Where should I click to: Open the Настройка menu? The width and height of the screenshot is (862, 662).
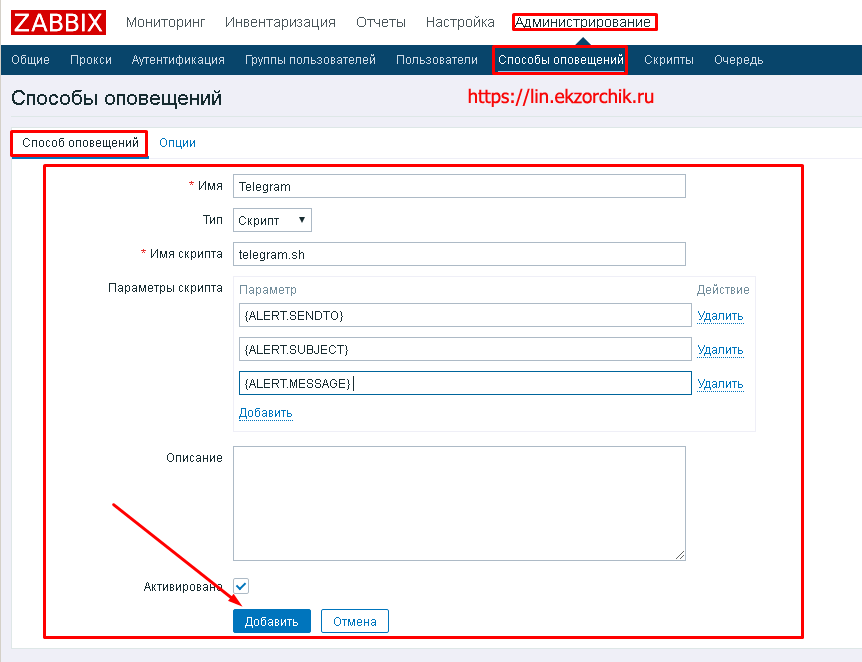pyautogui.click(x=460, y=22)
